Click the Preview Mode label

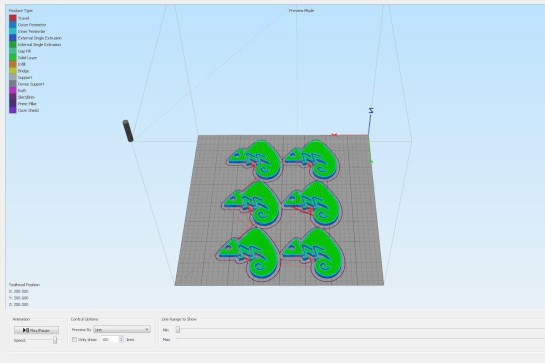coord(301,11)
